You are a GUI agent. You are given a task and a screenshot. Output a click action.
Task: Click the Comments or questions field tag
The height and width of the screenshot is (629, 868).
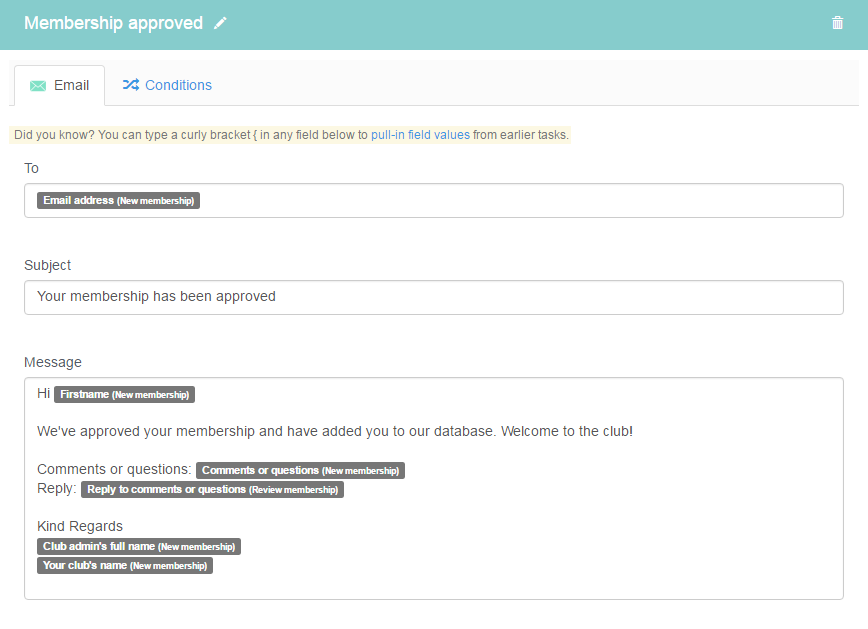pyautogui.click(x=300, y=470)
